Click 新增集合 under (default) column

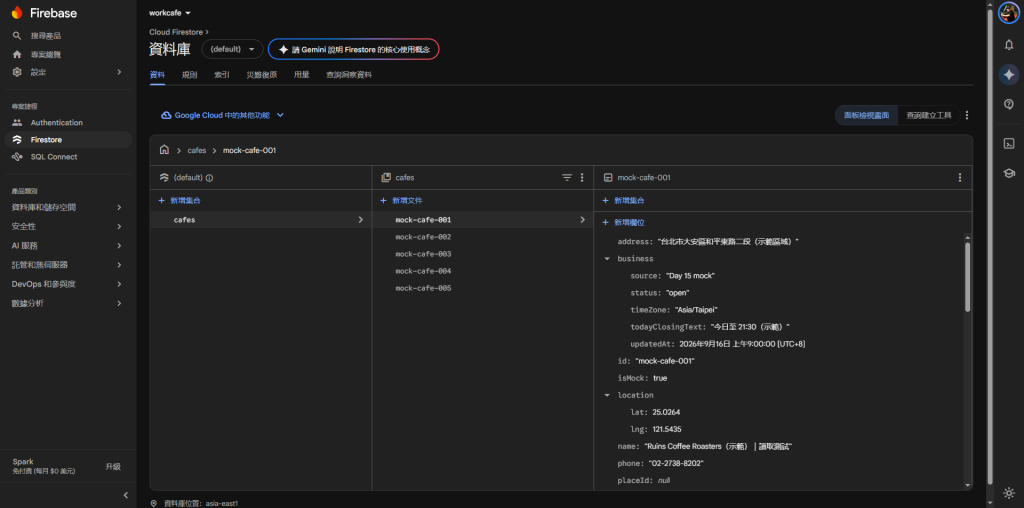pos(180,200)
